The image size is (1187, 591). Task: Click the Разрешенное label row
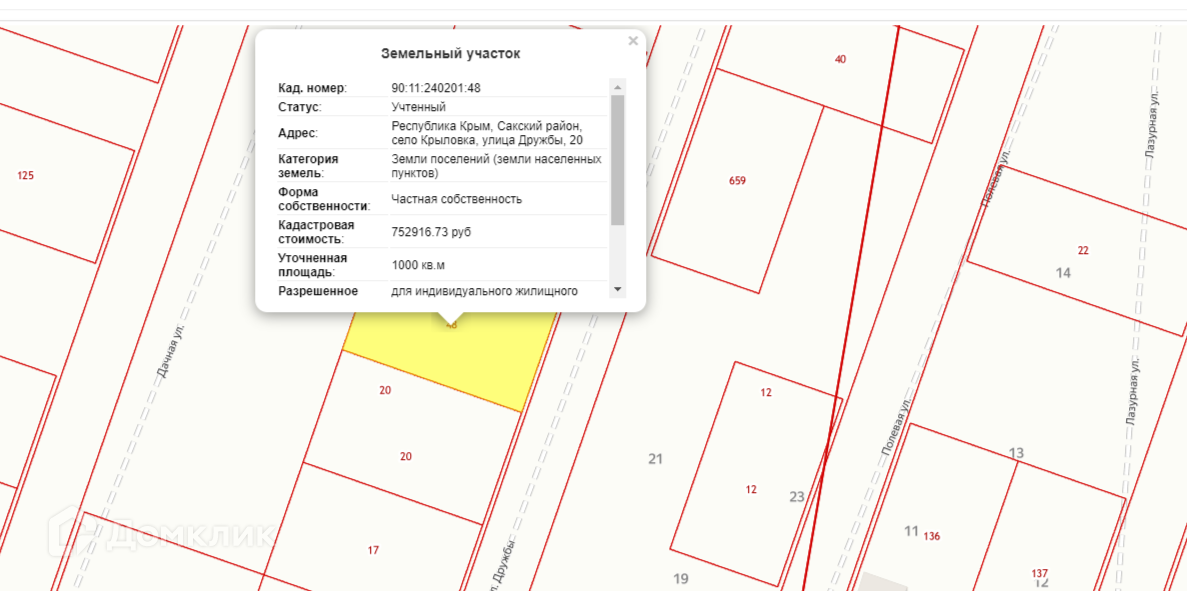click(x=318, y=291)
